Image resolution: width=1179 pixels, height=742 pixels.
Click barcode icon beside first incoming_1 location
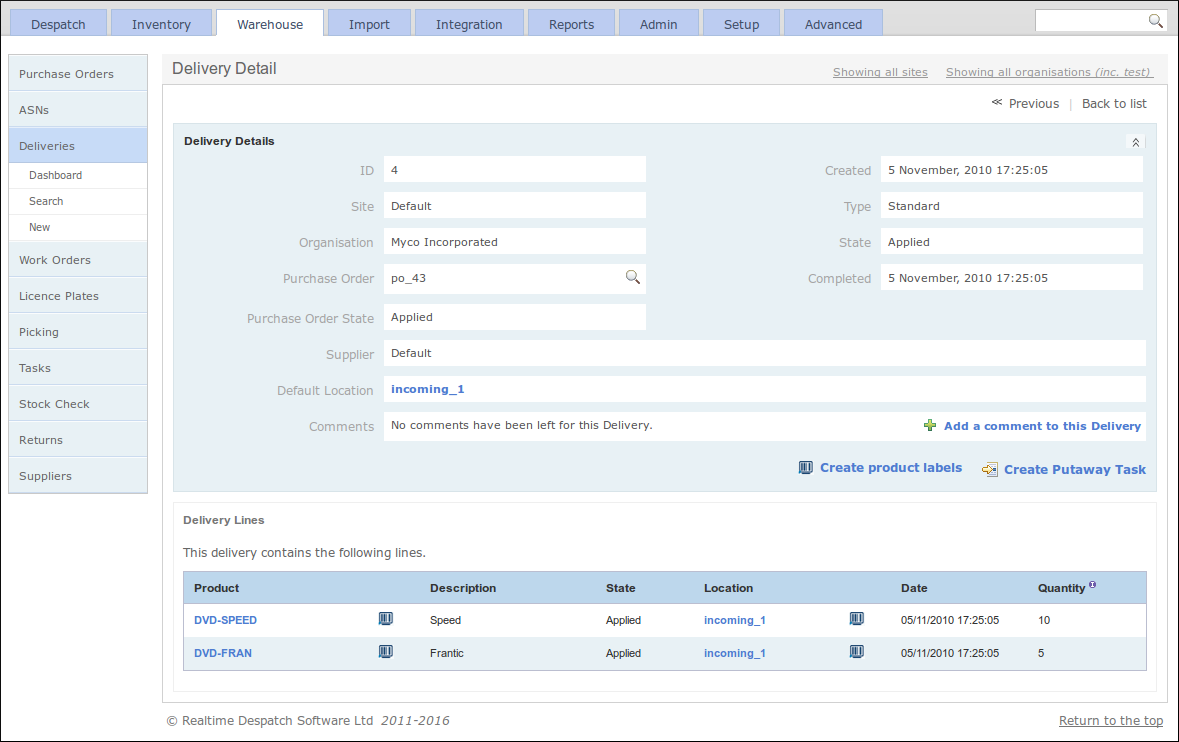click(x=856, y=619)
